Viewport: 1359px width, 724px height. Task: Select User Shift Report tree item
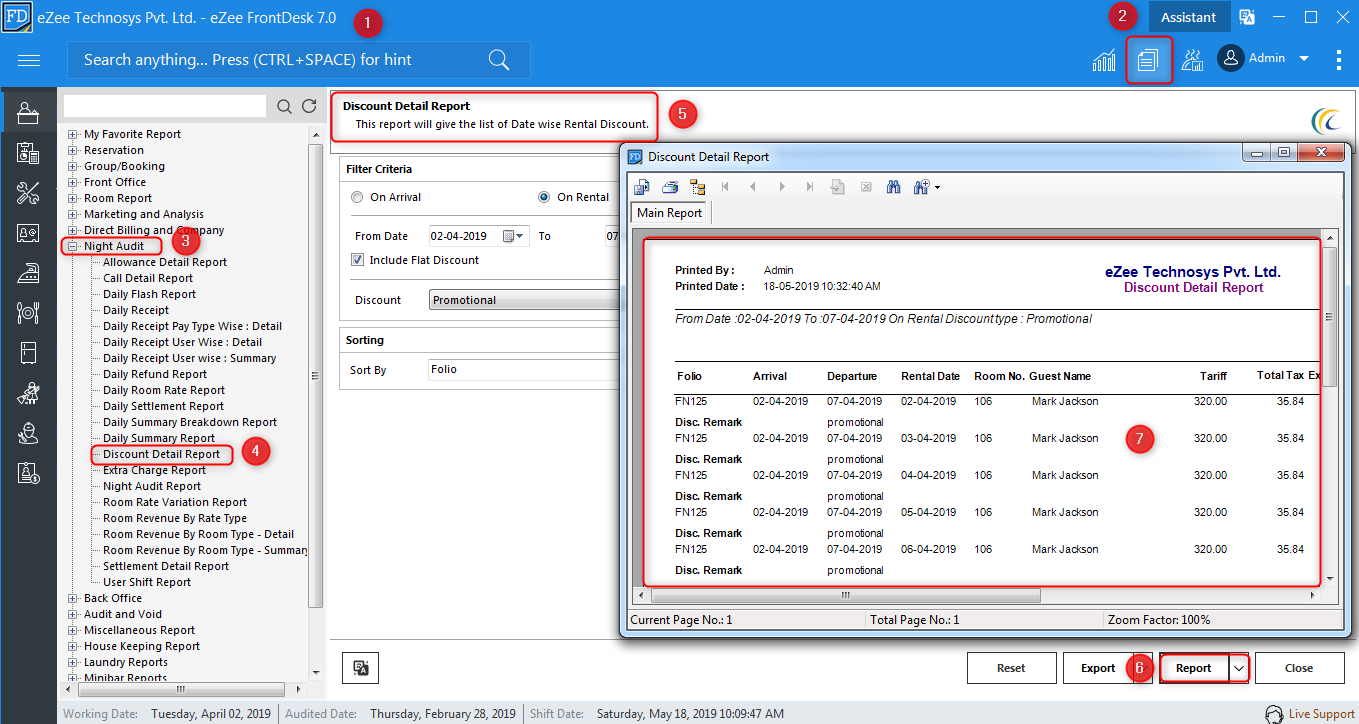coord(147,582)
